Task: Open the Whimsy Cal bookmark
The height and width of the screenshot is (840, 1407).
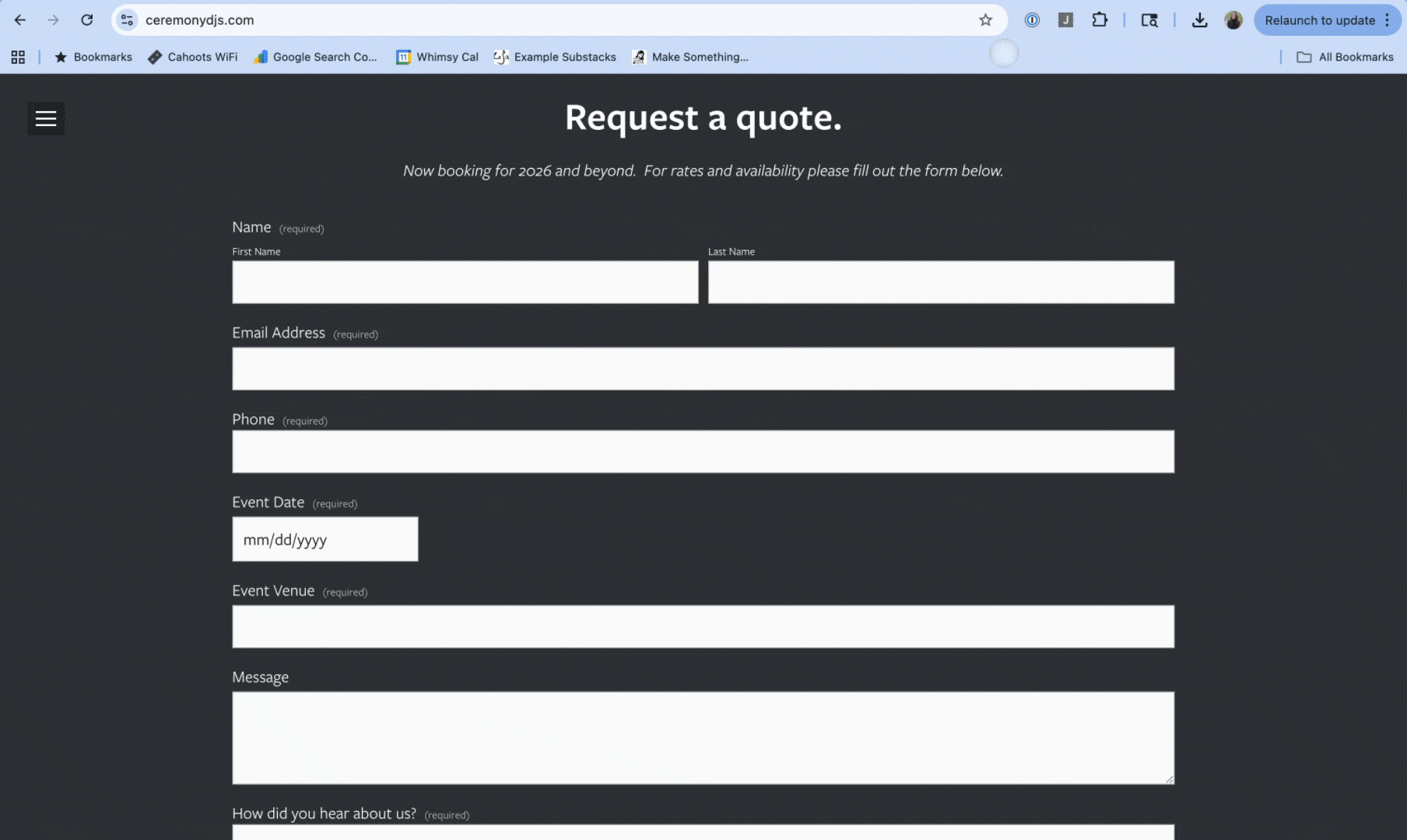Action: coord(437,57)
